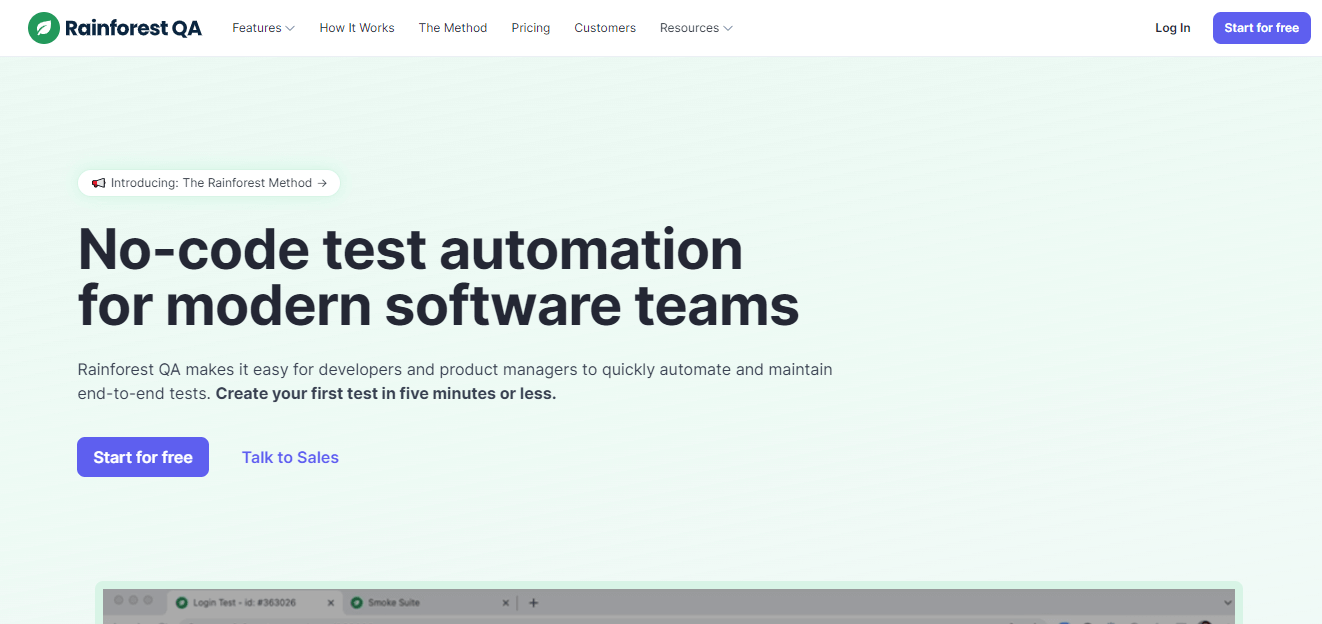Click the Rainforest QA leaf logo
1322x624 pixels.
(x=43, y=28)
